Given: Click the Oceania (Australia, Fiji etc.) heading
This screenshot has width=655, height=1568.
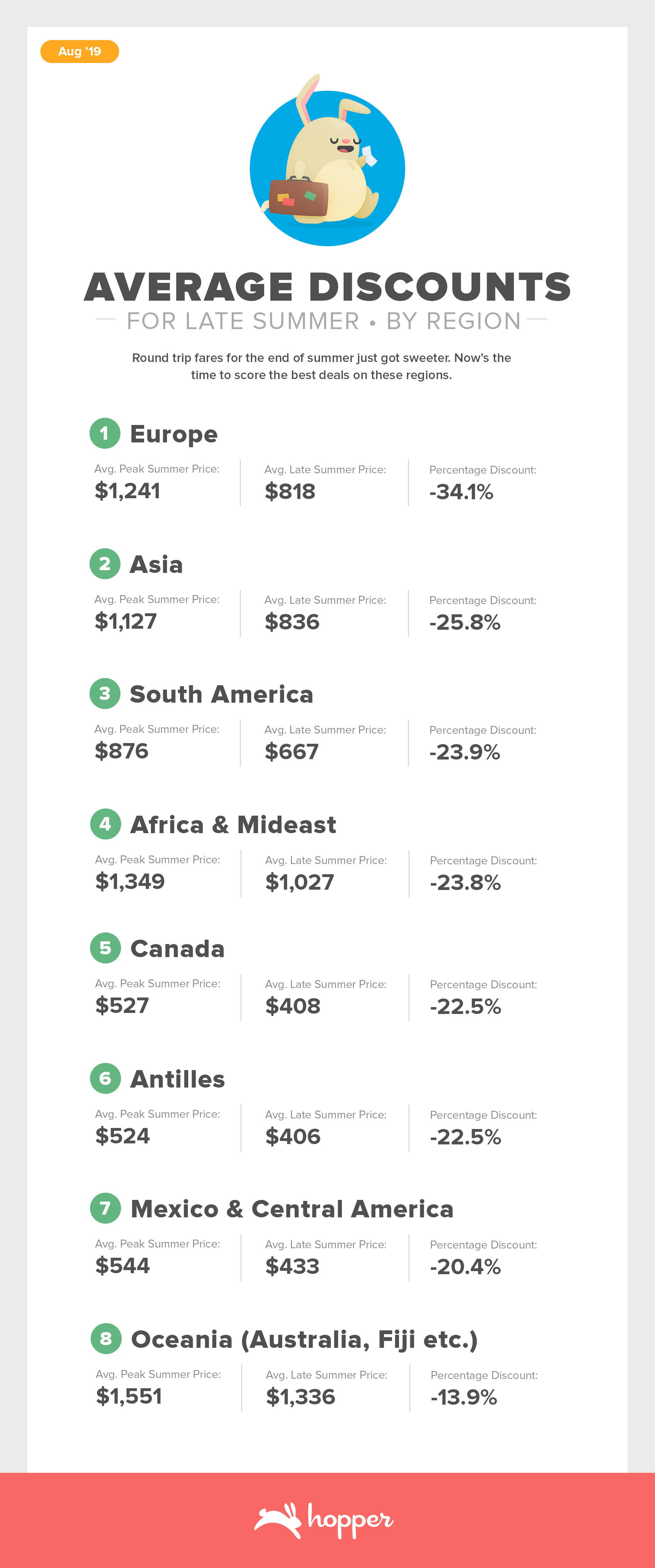Looking at the screenshot, I should click(304, 1339).
